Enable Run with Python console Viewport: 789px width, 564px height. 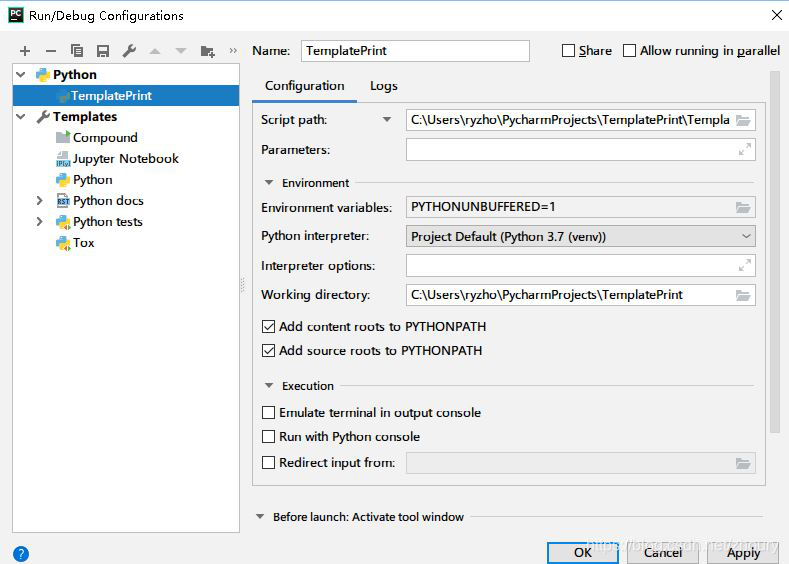coord(269,436)
